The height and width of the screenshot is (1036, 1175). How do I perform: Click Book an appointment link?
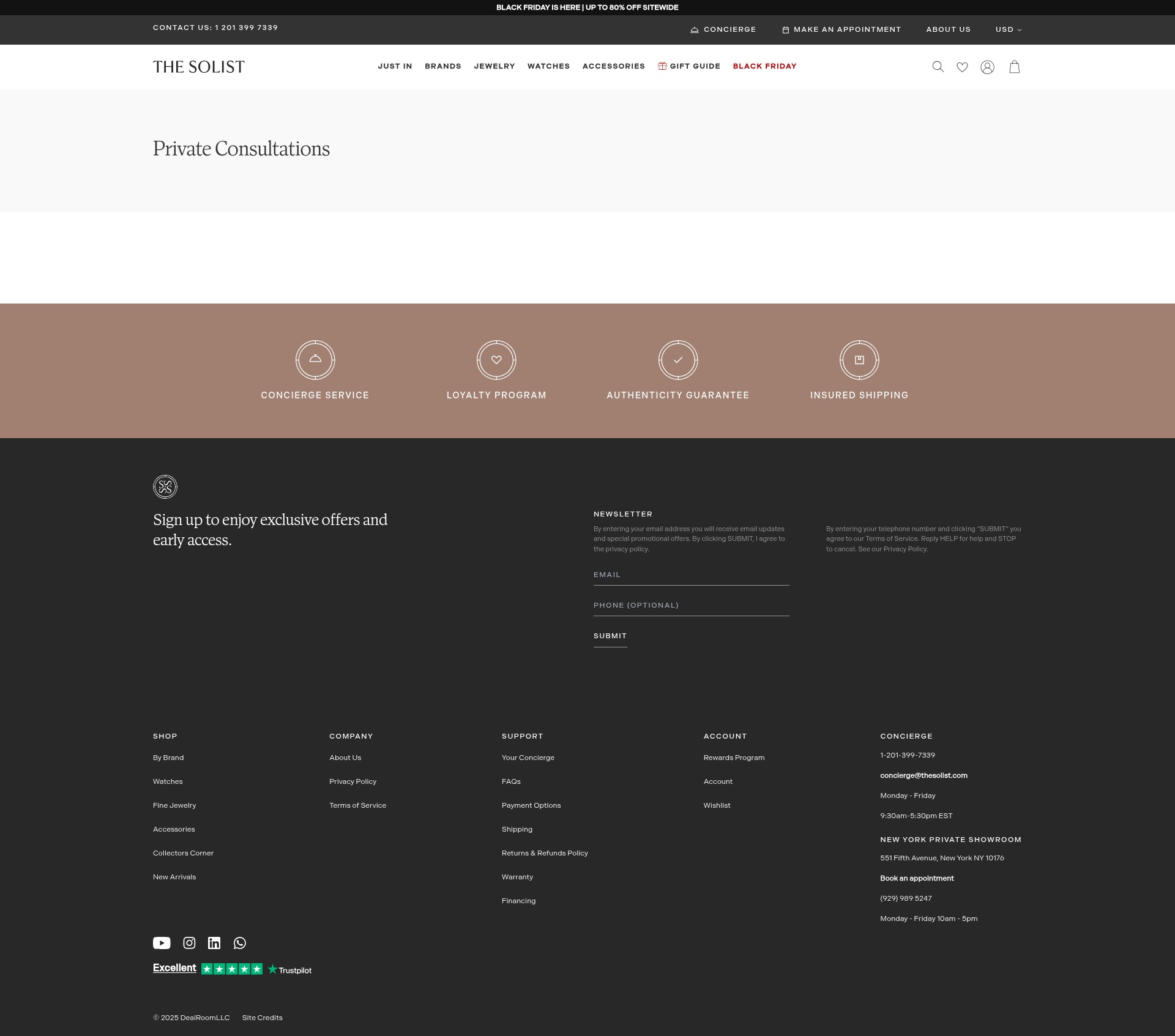917,878
